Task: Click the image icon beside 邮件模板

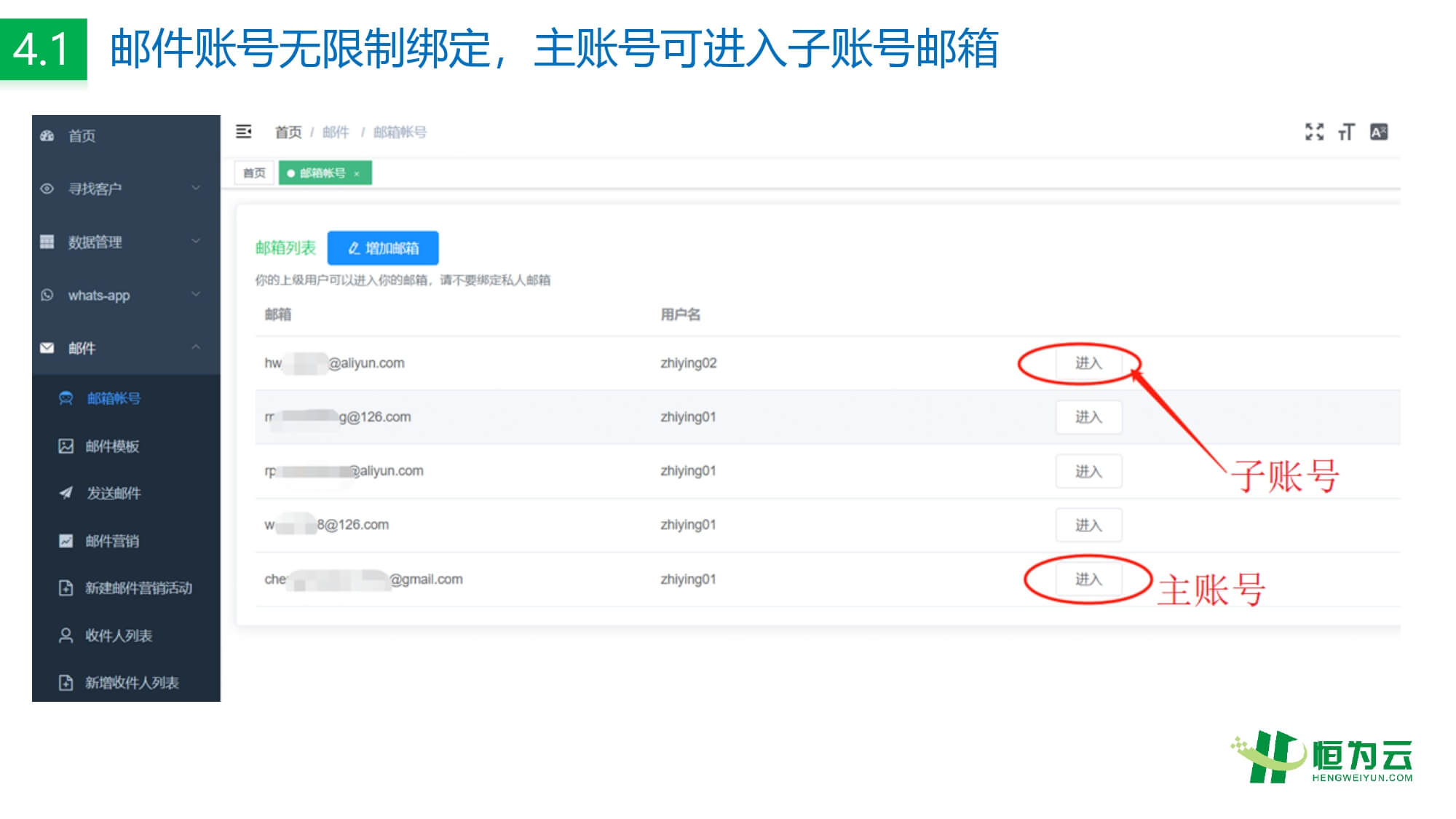Action: (66, 446)
